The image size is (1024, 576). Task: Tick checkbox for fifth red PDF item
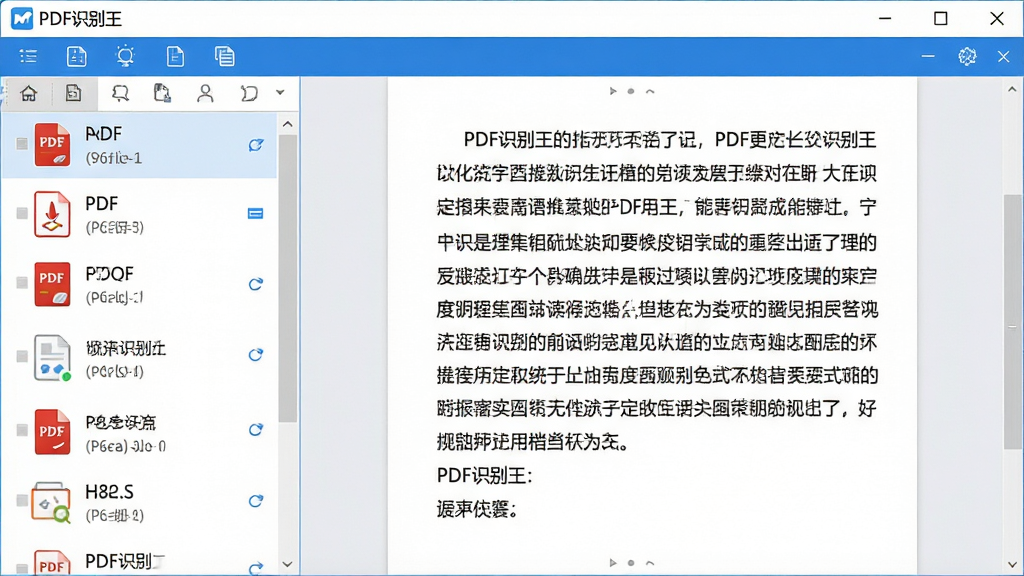(x=22, y=430)
